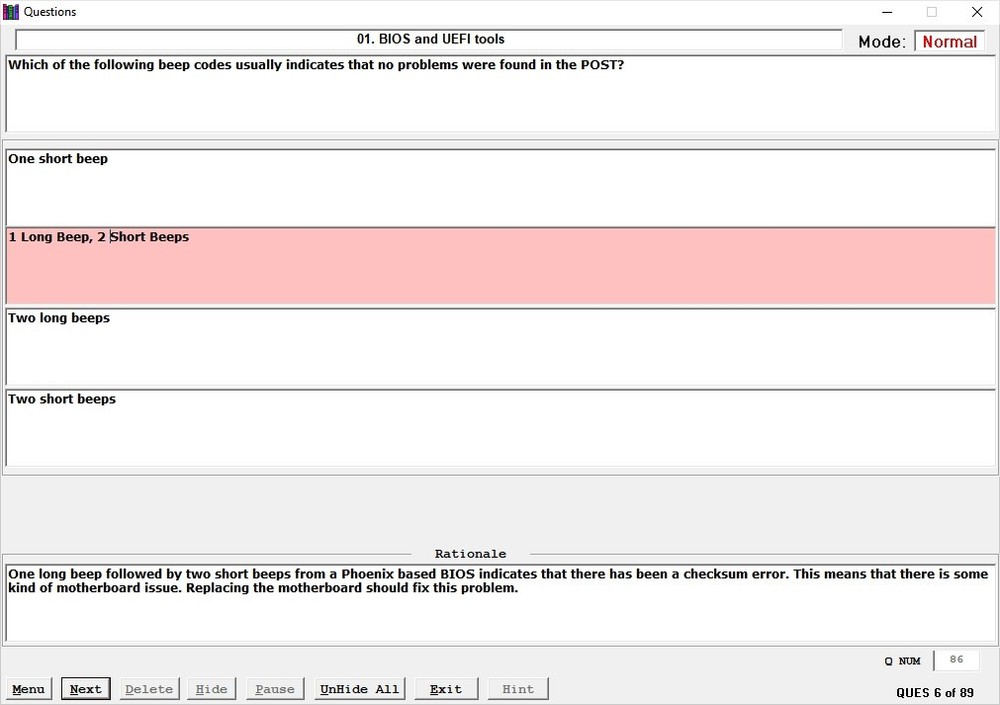
Task: Go to the Next question
Action: pyautogui.click(x=85, y=689)
